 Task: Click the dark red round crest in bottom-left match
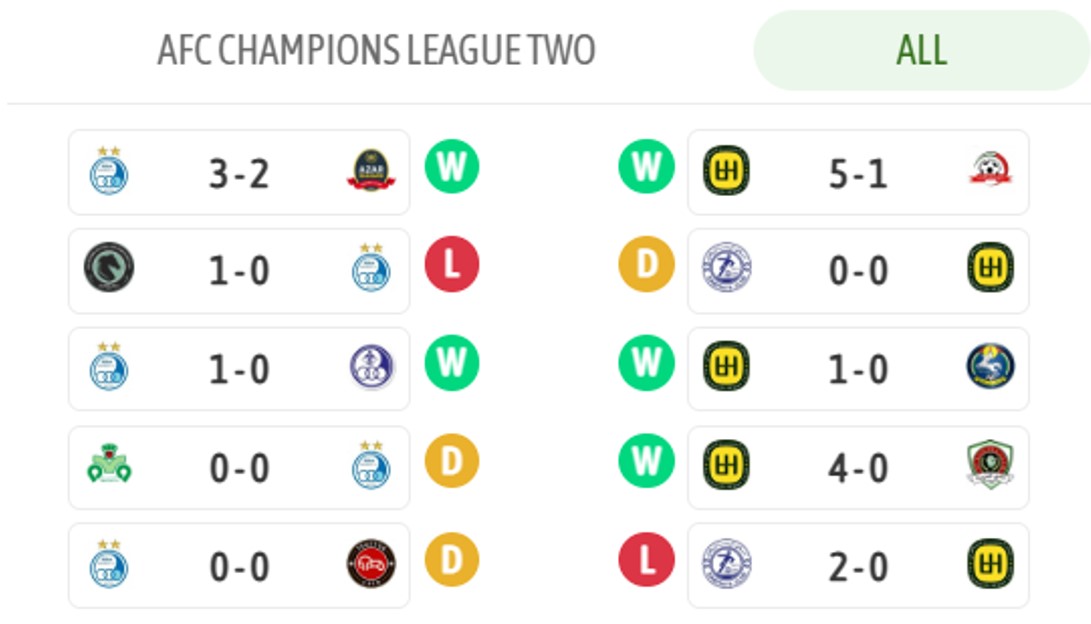coord(371,564)
